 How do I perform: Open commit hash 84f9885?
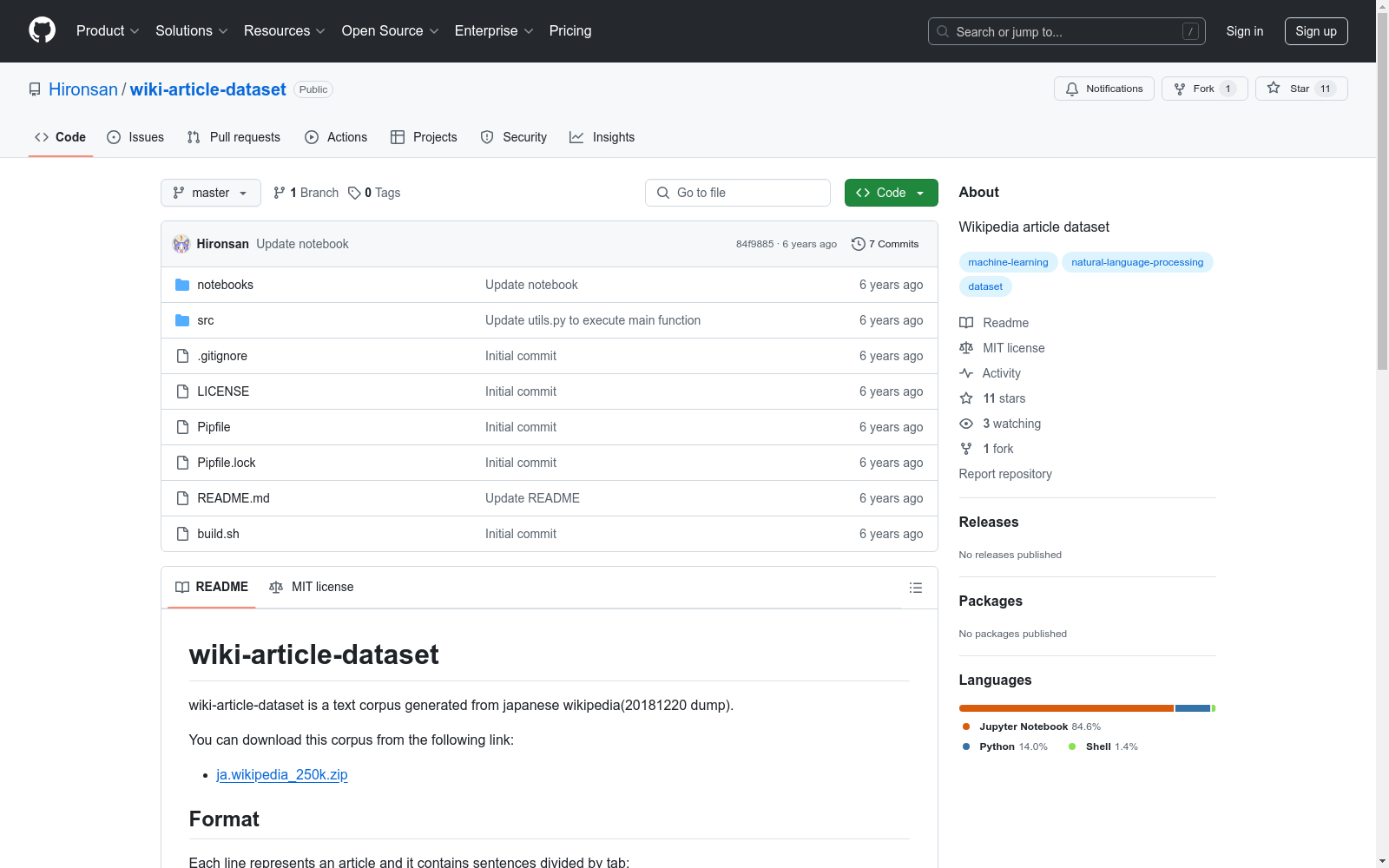pos(754,244)
